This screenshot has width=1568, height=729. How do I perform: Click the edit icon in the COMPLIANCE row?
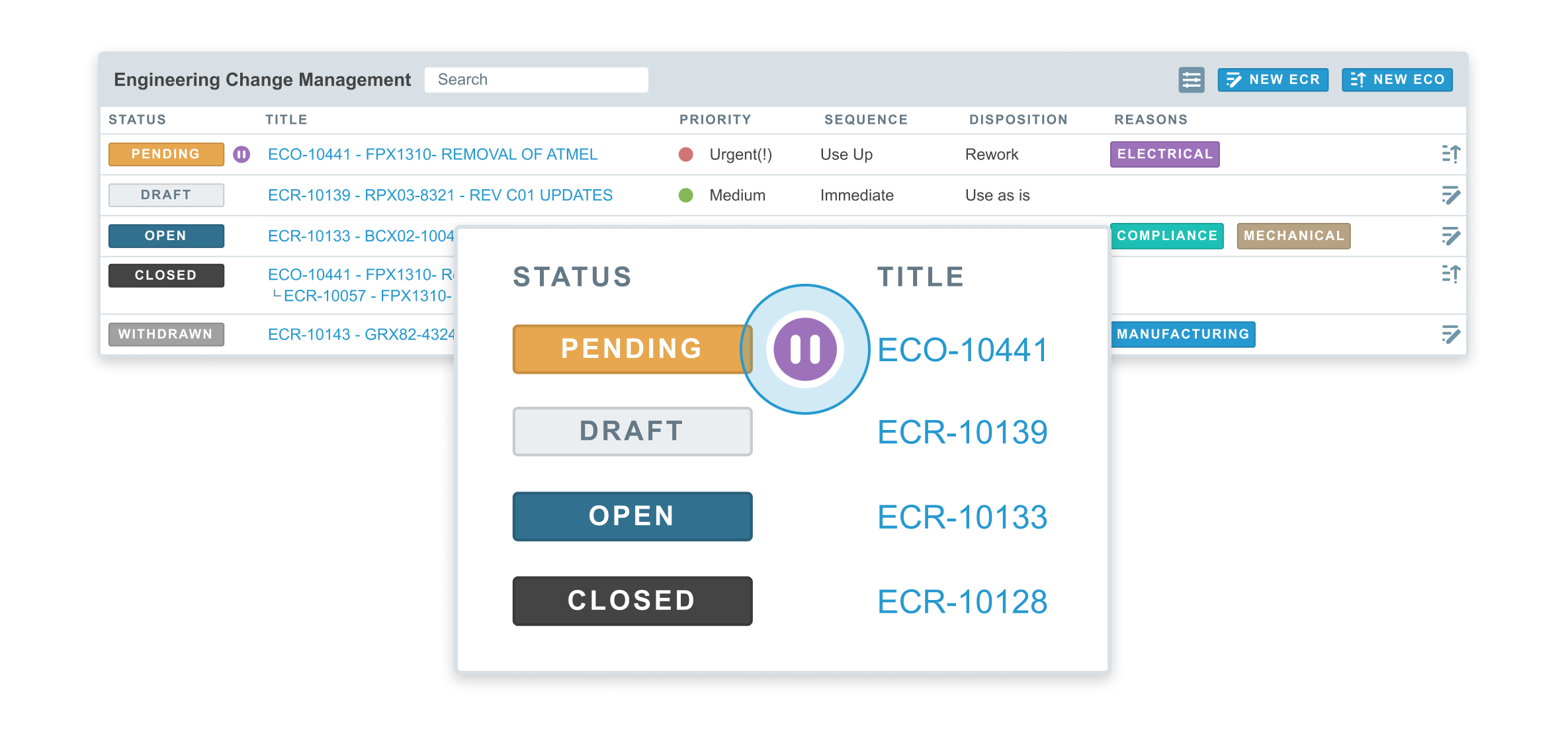(x=1450, y=236)
